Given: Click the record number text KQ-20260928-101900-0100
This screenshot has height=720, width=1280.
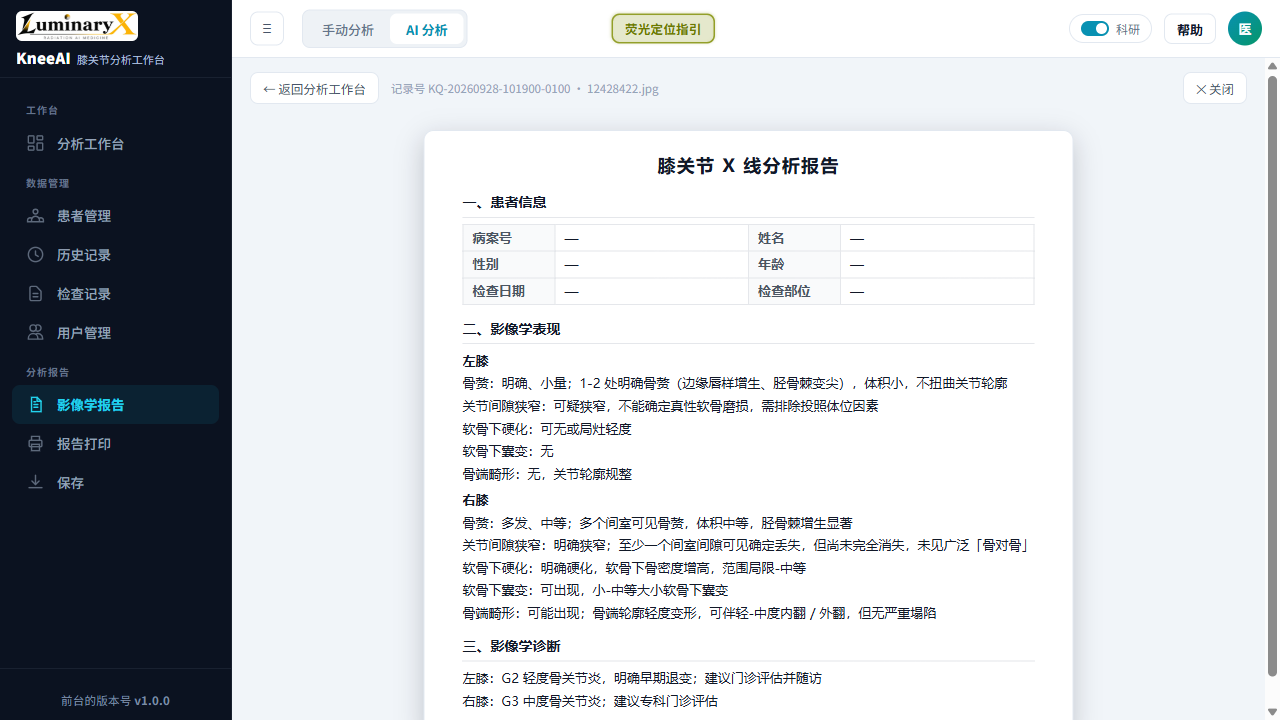Looking at the screenshot, I should click(x=499, y=89).
